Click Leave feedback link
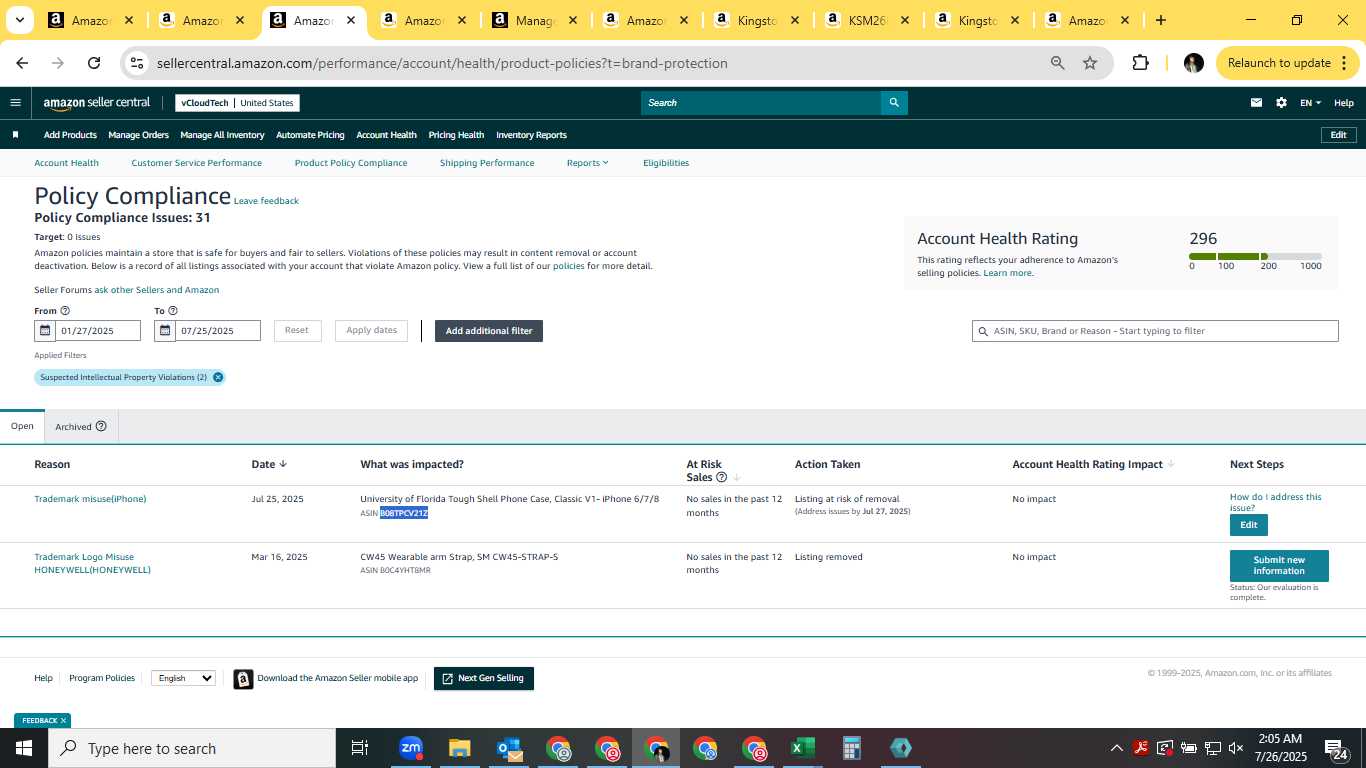This screenshot has width=1366, height=768. click(266, 201)
